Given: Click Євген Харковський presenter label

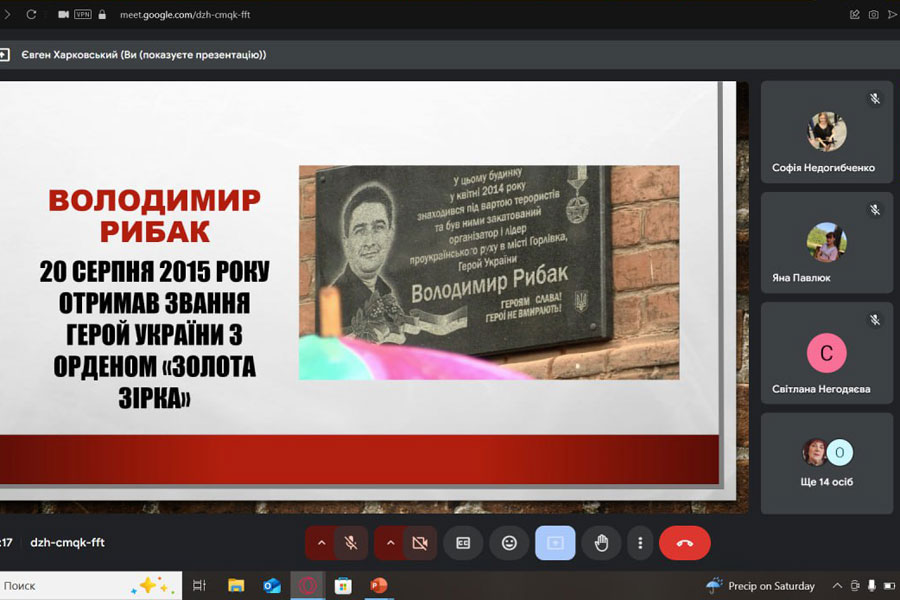Looking at the screenshot, I should [x=143, y=55].
